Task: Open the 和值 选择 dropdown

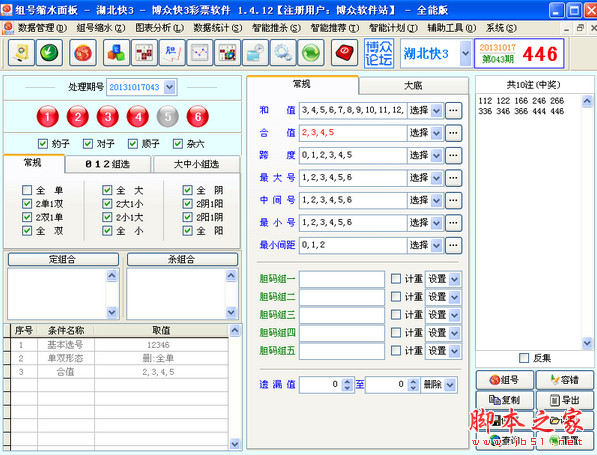Action: [436, 110]
